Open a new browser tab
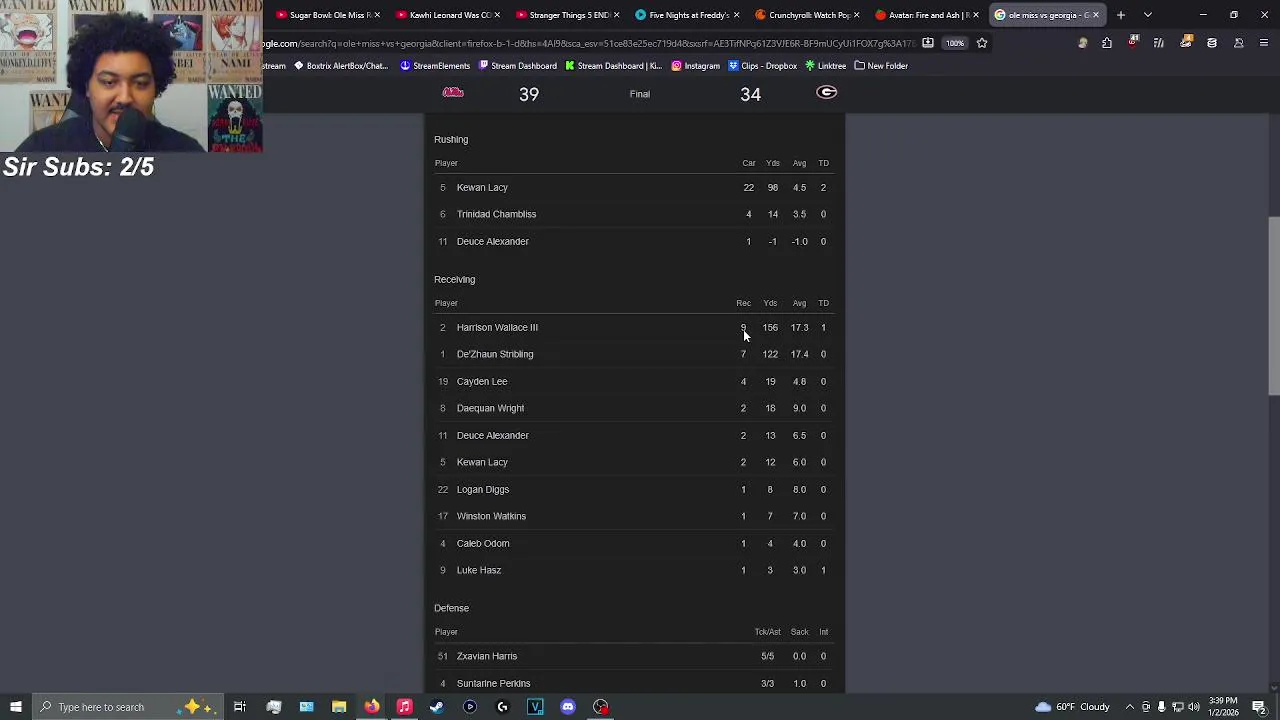Screen dimensions: 1280x720 pyautogui.click(x=1121, y=15)
